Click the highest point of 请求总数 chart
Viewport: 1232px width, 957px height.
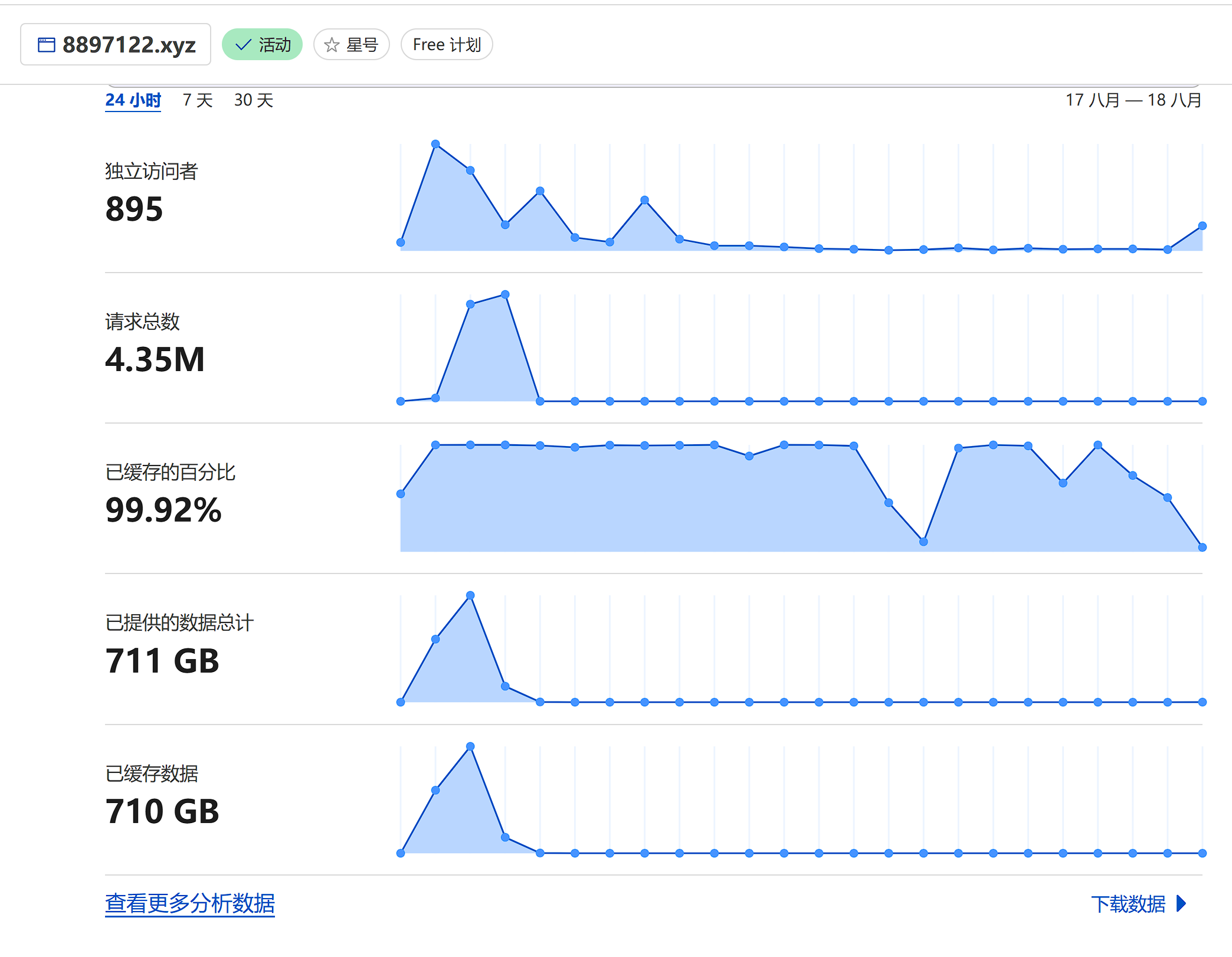505,294
